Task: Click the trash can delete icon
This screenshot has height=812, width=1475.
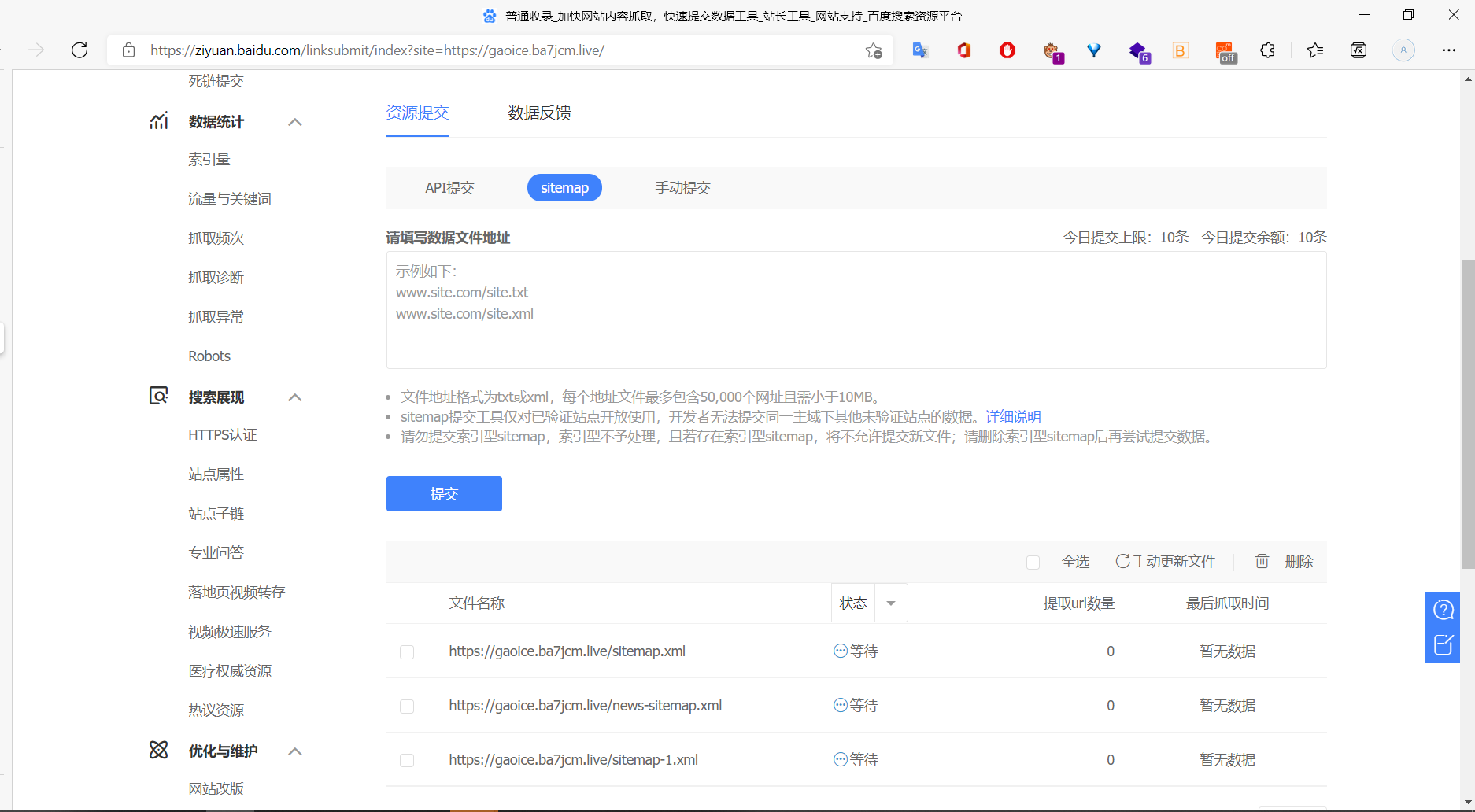Action: 1262,561
